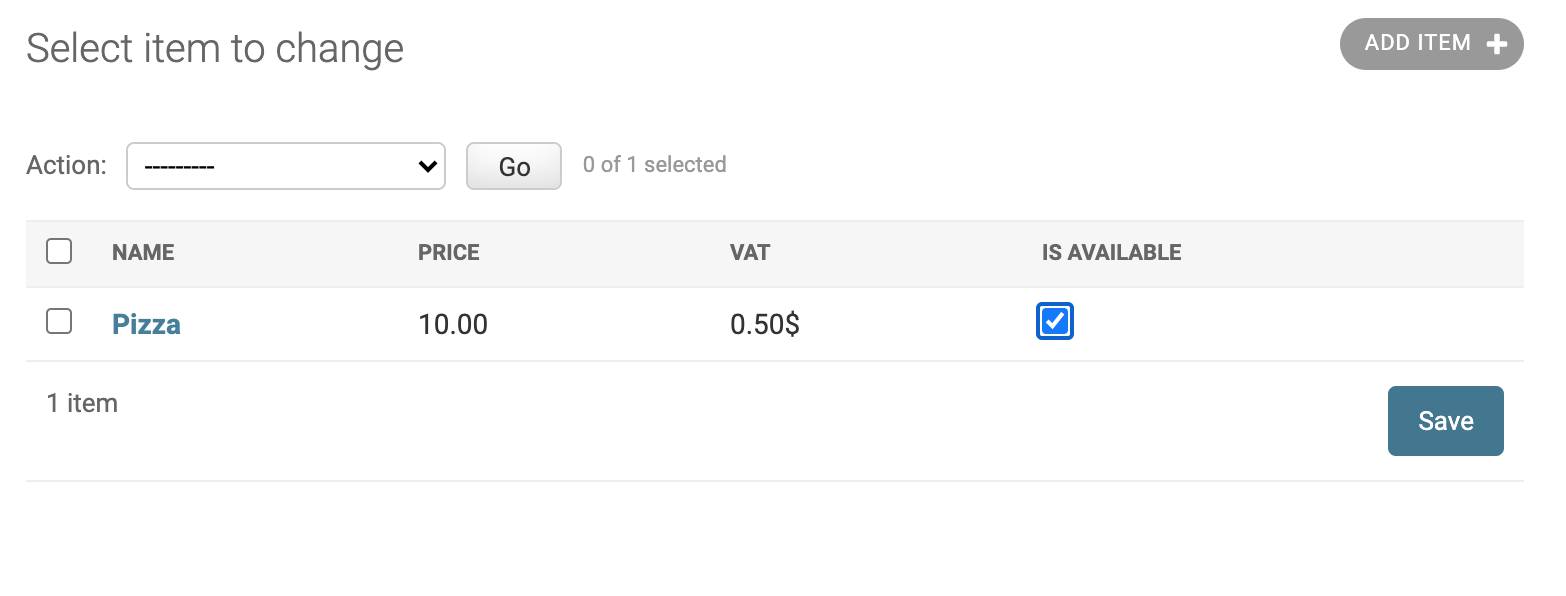Screen dimensions: 1566x596
Task: Click the plus icon on Add Item
Action: pos(1497,44)
